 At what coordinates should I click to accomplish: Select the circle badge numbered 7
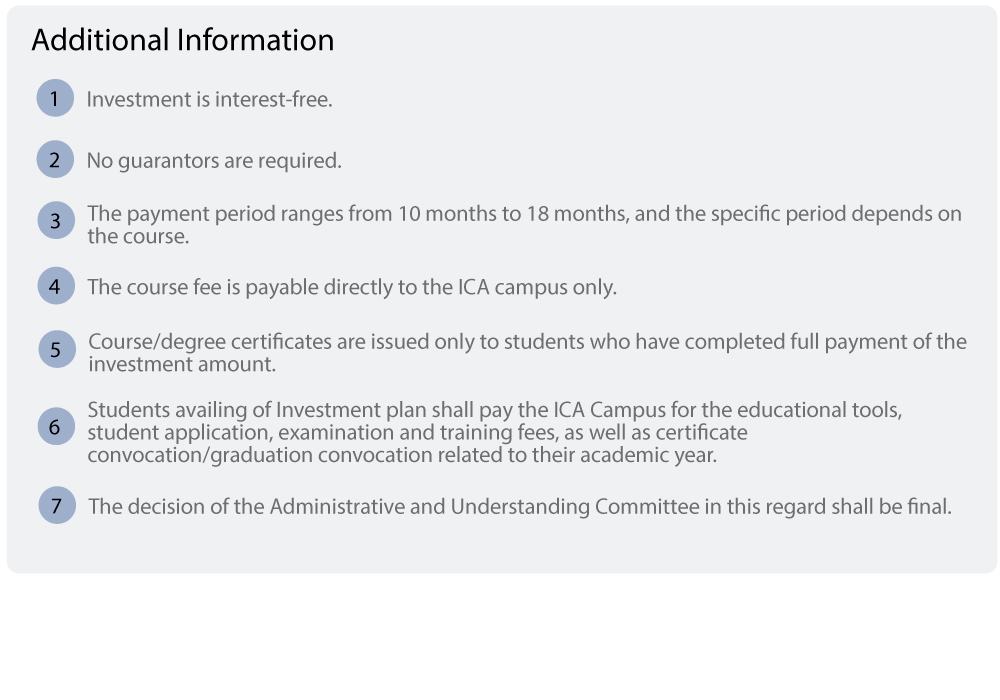tap(57, 506)
